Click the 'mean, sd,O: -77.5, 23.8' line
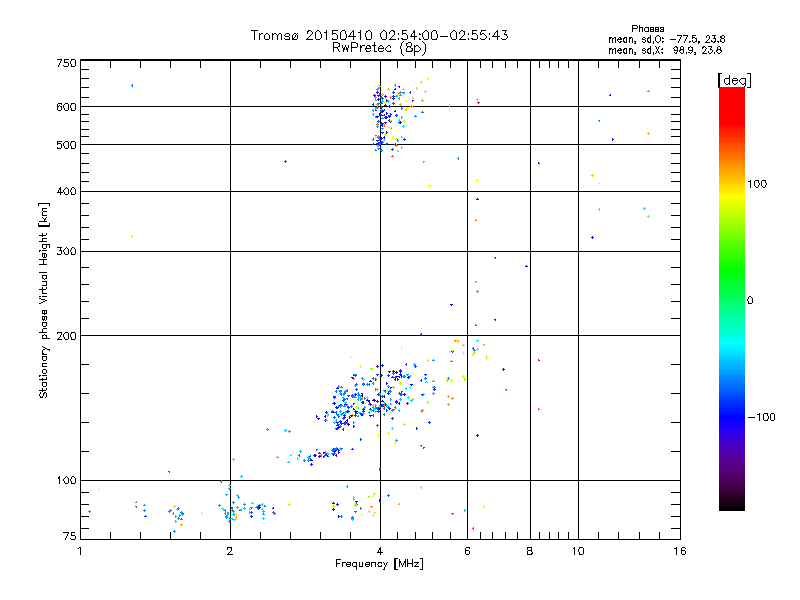Screen dimensions: 800x600 pos(666,39)
